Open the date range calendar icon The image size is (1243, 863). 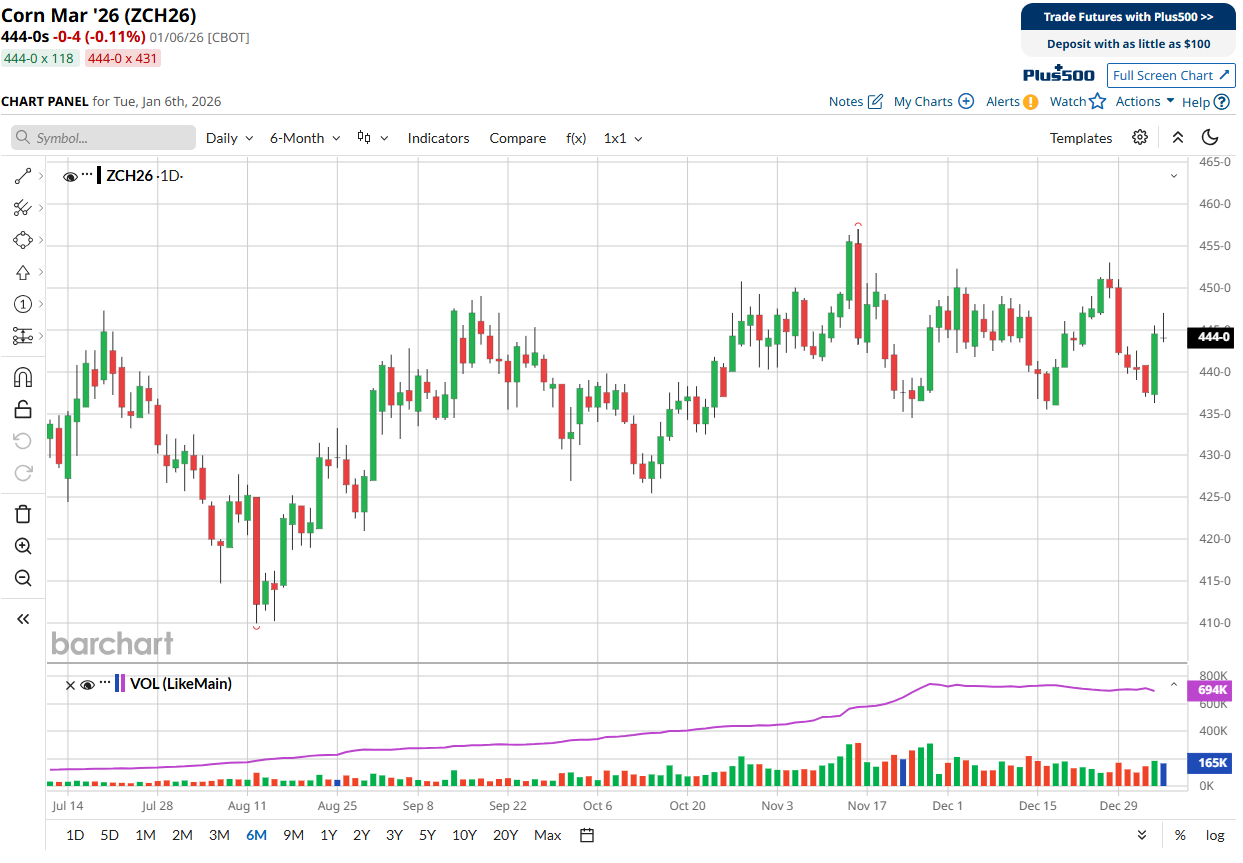pyautogui.click(x=587, y=835)
